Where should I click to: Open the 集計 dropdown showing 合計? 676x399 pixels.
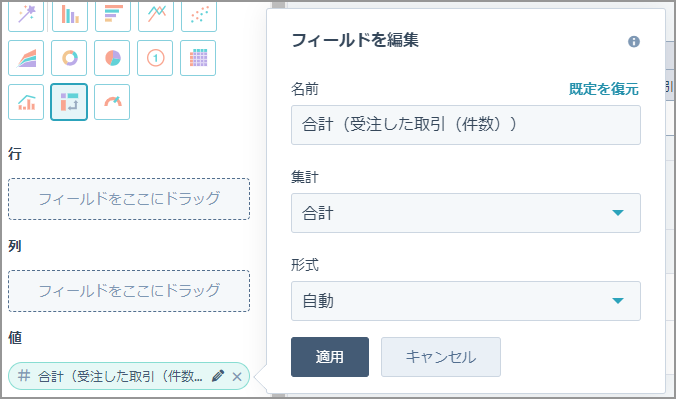click(x=466, y=213)
